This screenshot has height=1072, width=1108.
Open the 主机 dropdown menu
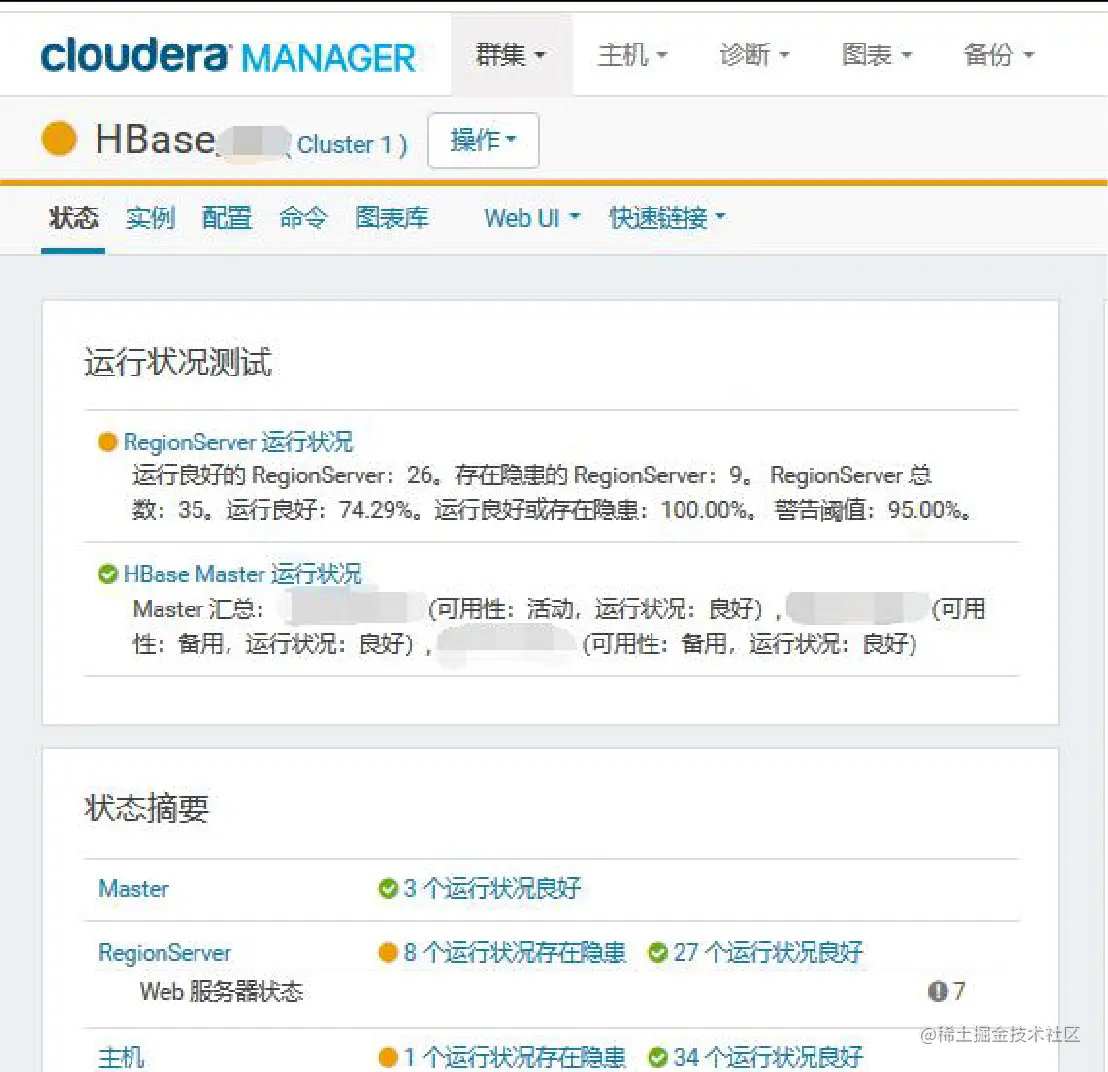tap(632, 54)
